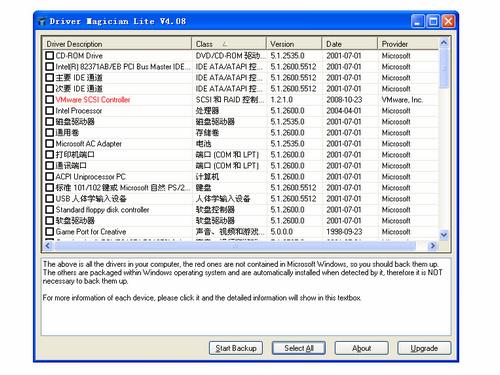Image resolution: width=500 pixels, height=375 pixels.
Task: Click the Select All button
Action: coord(299,348)
